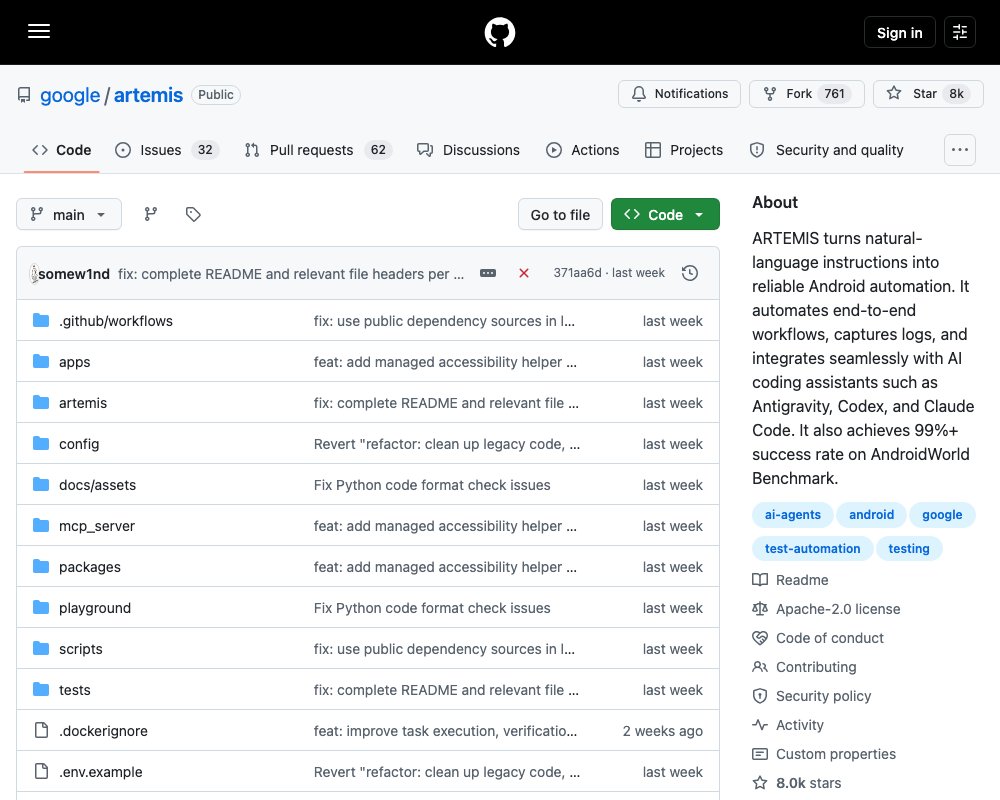
Task: Open the artemis repository link
Action: coord(148,95)
